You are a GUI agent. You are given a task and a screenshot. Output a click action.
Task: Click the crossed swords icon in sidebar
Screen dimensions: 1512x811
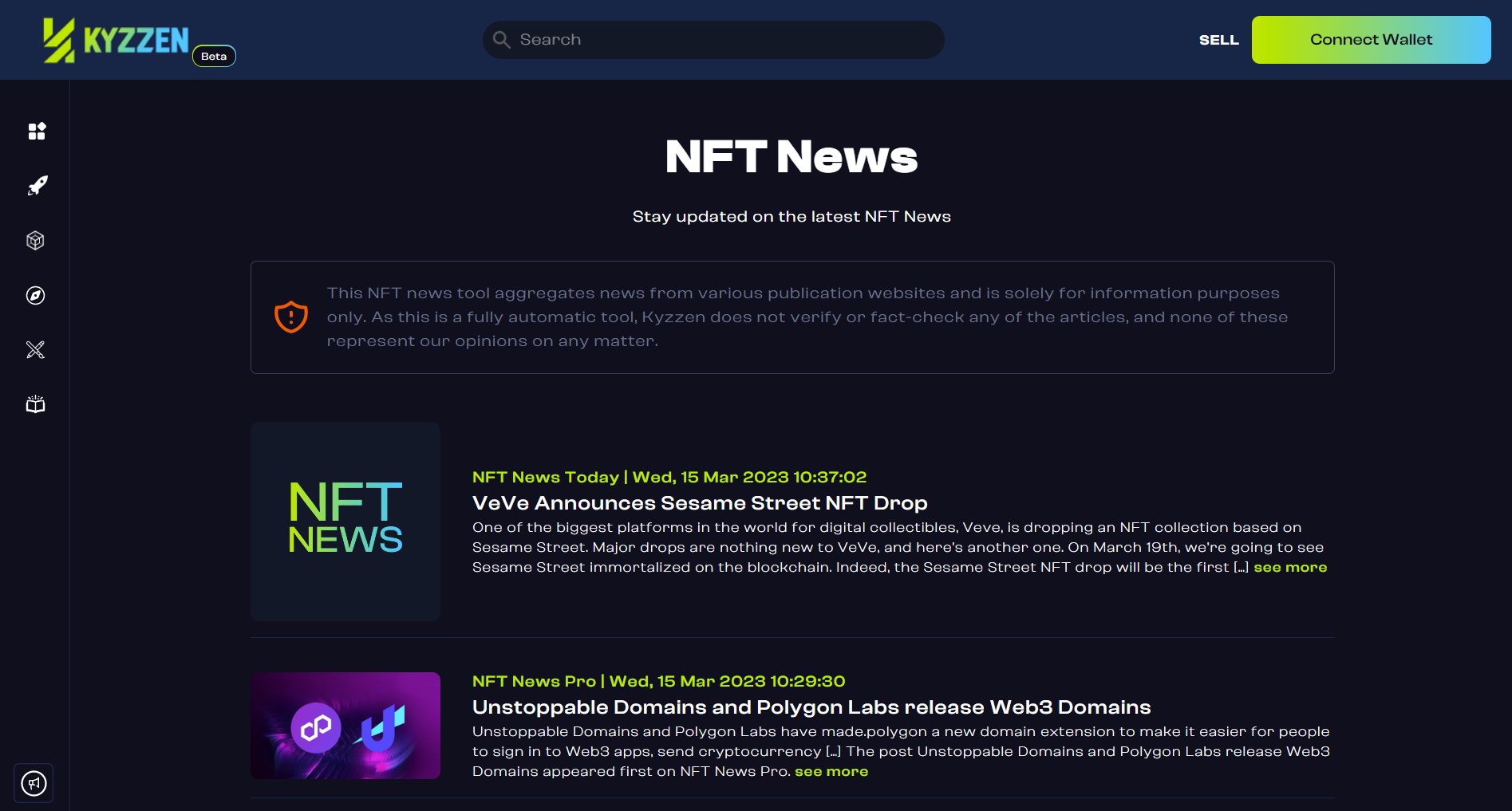click(x=35, y=349)
